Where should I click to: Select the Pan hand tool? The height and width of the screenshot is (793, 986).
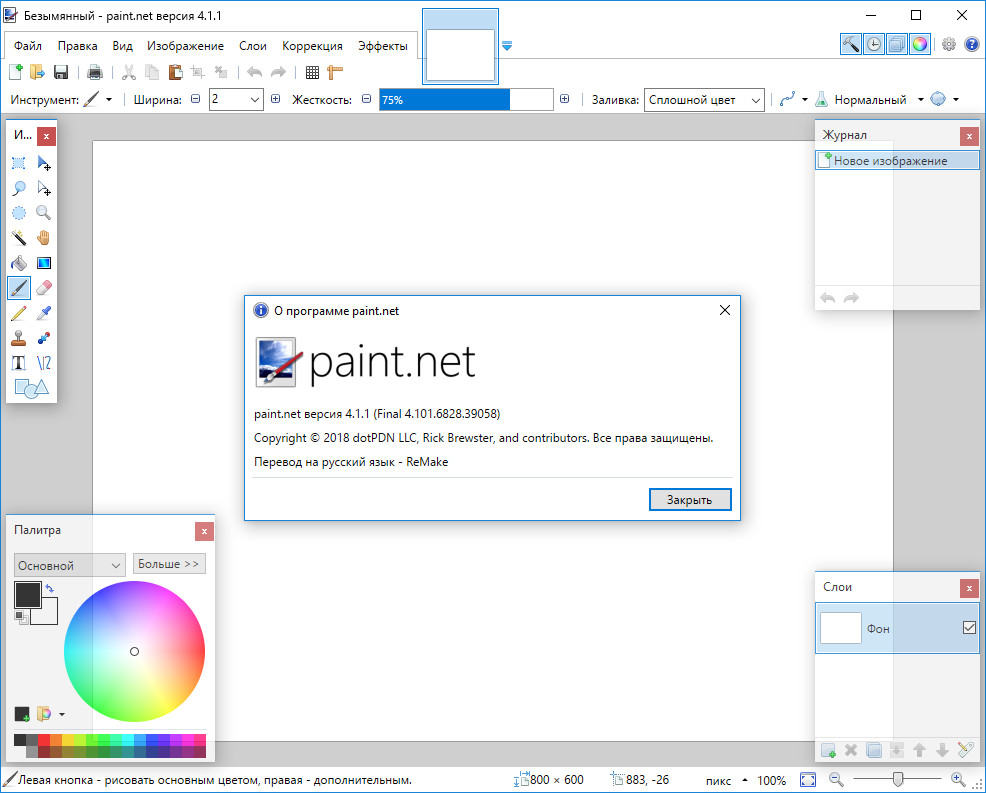43,238
